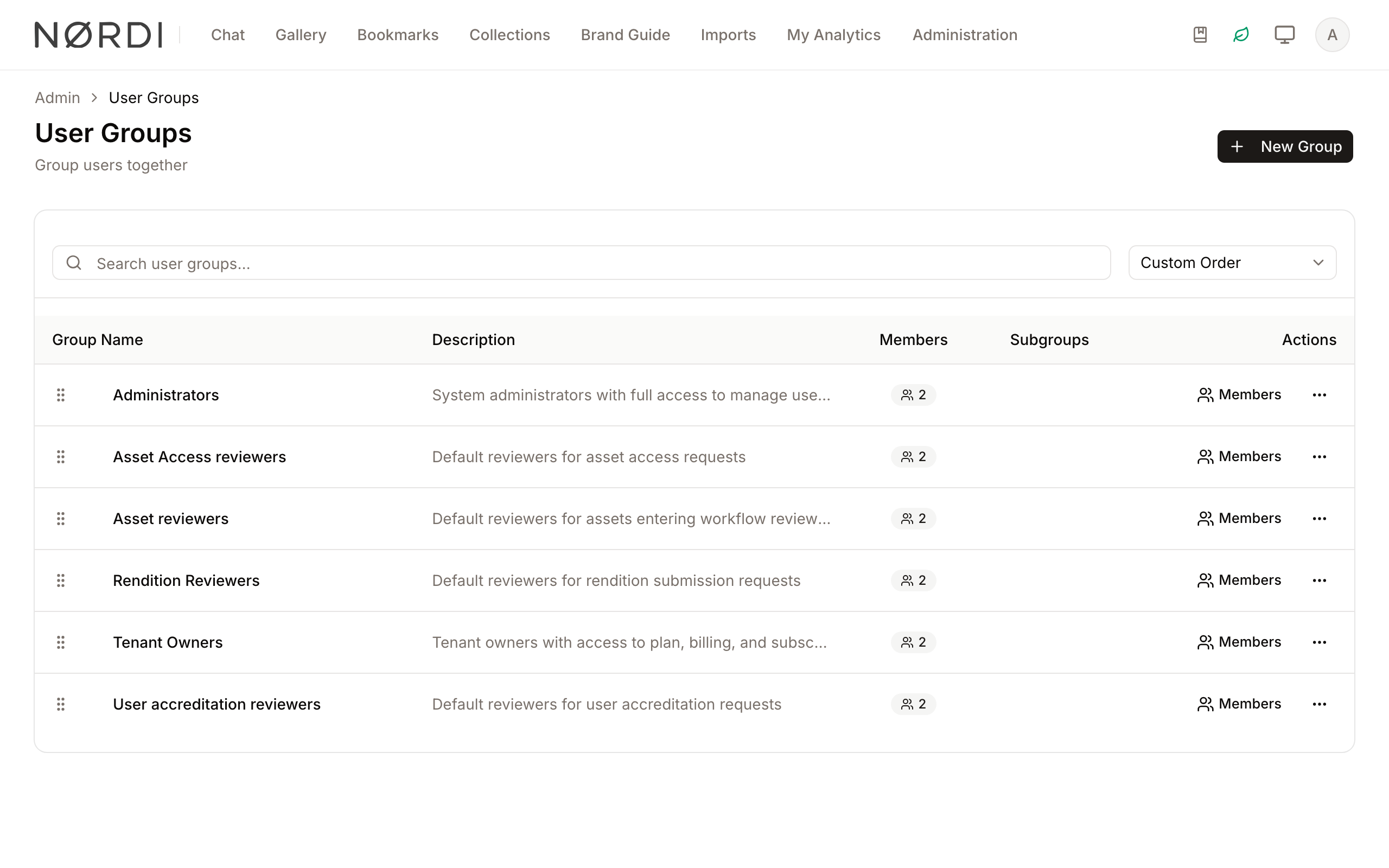This screenshot has height=868, width=1389.
Task: Open Bookmarks in the top navigation
Action: coord(398,35)
